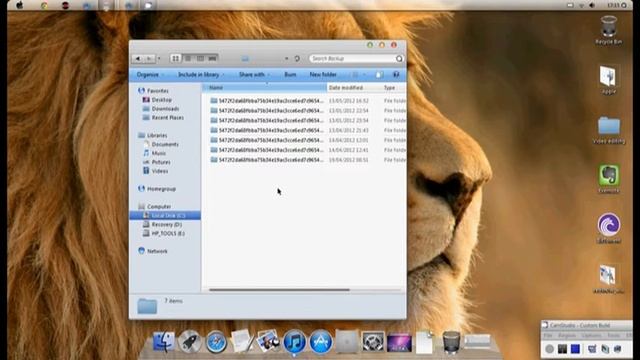Viewport: 640px width, 360px height.
Task: Start search with the magnifier icon
Action: tap(399, 59)
